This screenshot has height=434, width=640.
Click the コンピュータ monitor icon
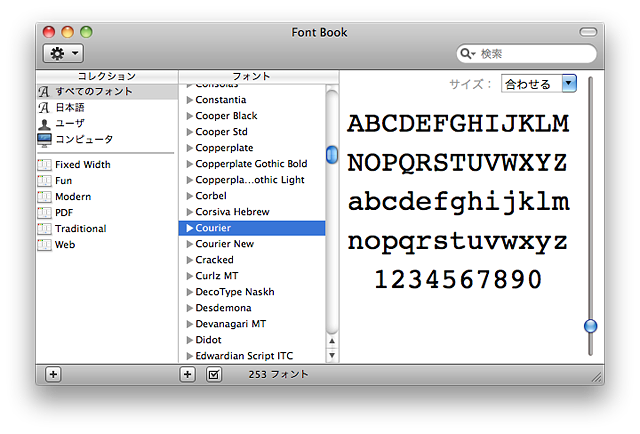(x=44, y=140)
